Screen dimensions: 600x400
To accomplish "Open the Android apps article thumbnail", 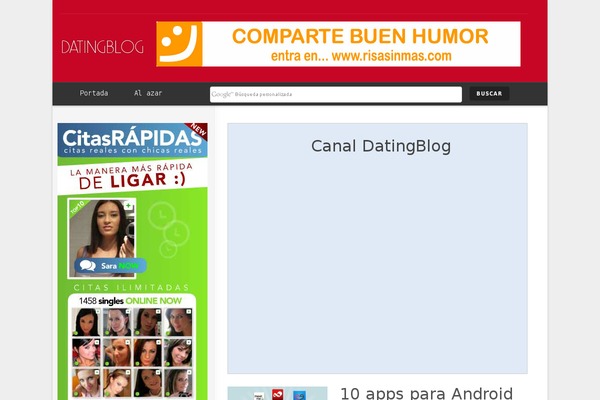I will point(277,393).
